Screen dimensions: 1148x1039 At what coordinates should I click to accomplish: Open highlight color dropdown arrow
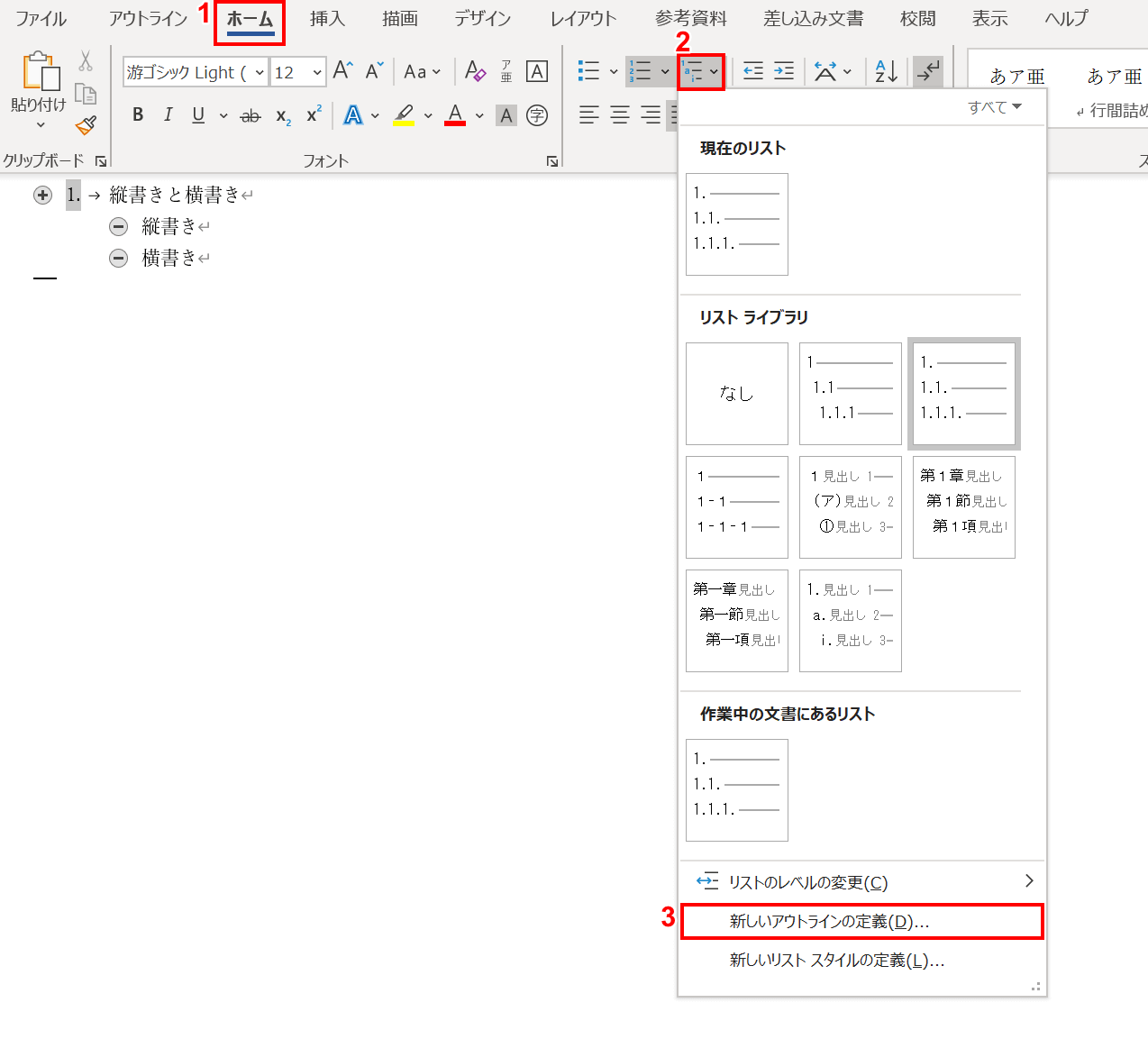428,115
